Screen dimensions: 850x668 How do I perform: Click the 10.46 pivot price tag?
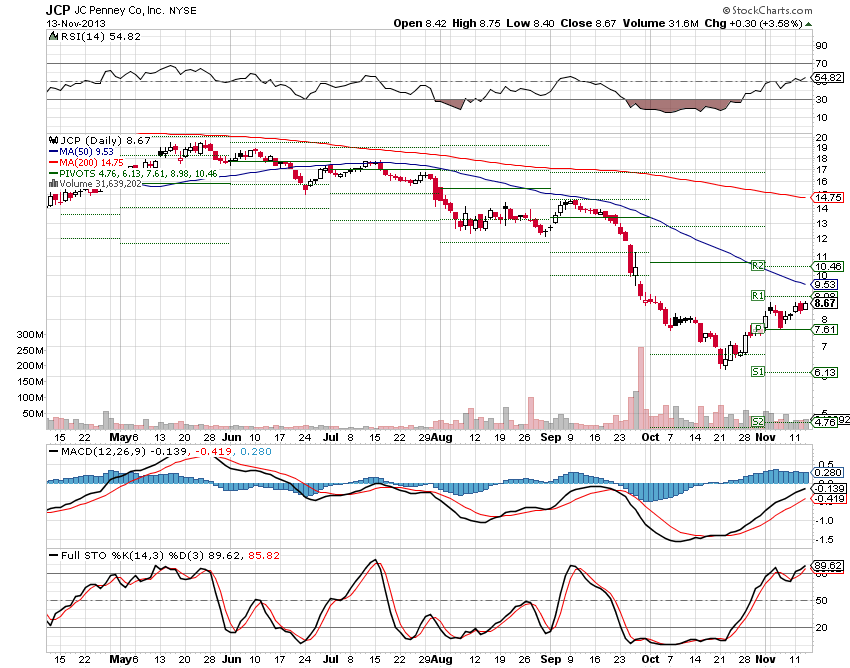click(x=827, y=266)
